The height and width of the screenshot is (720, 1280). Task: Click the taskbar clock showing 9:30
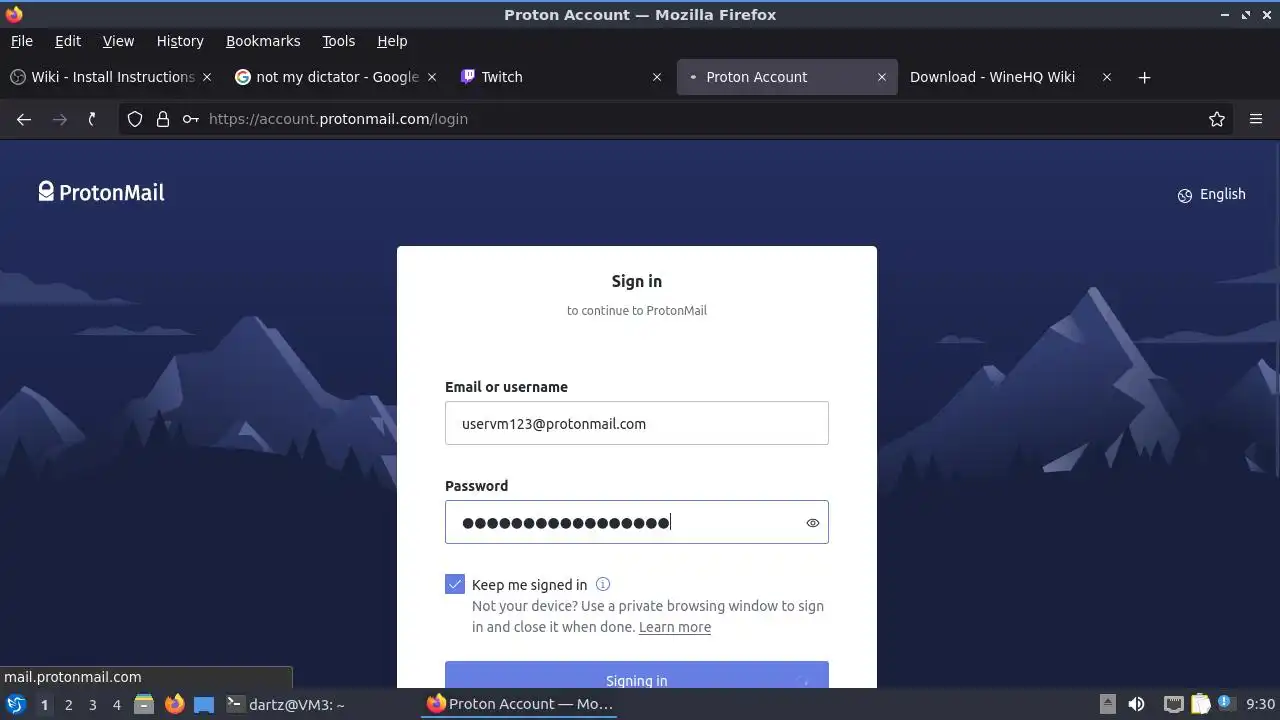coord(1260,704)
